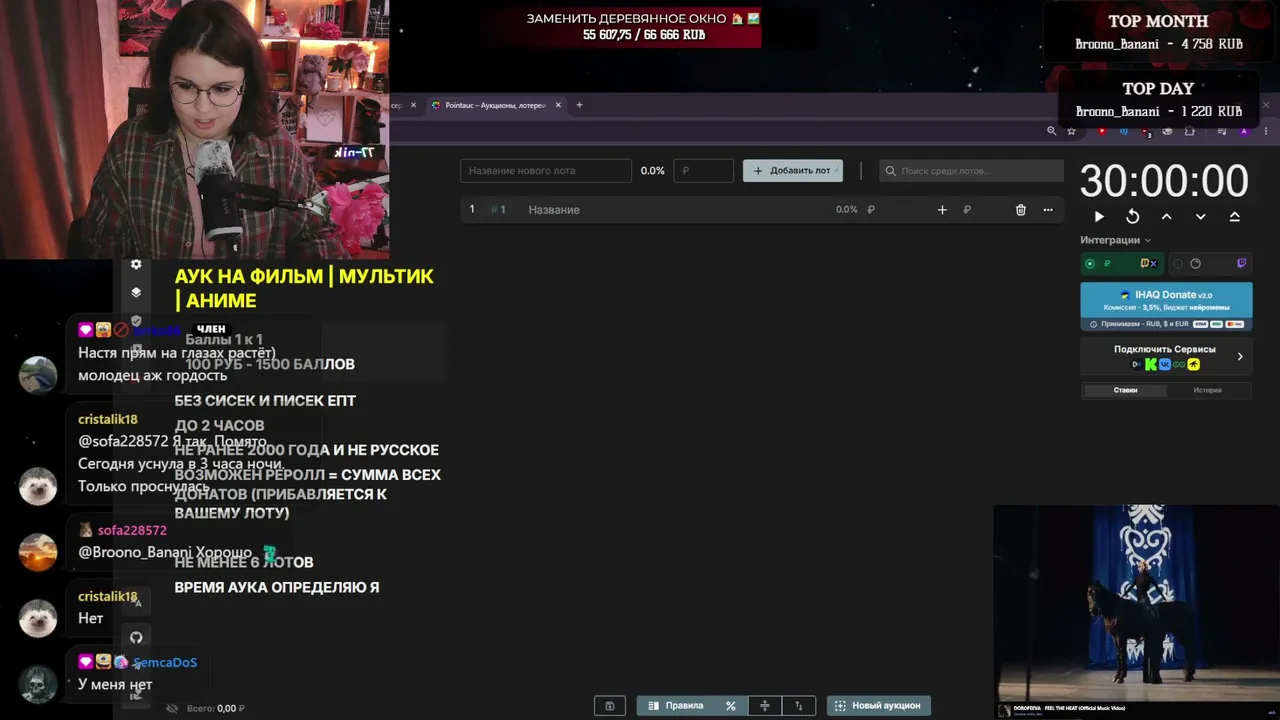This screenshot has width=1280, height=720.
Task: Click the new lot name input field
Action: (546, 171)
